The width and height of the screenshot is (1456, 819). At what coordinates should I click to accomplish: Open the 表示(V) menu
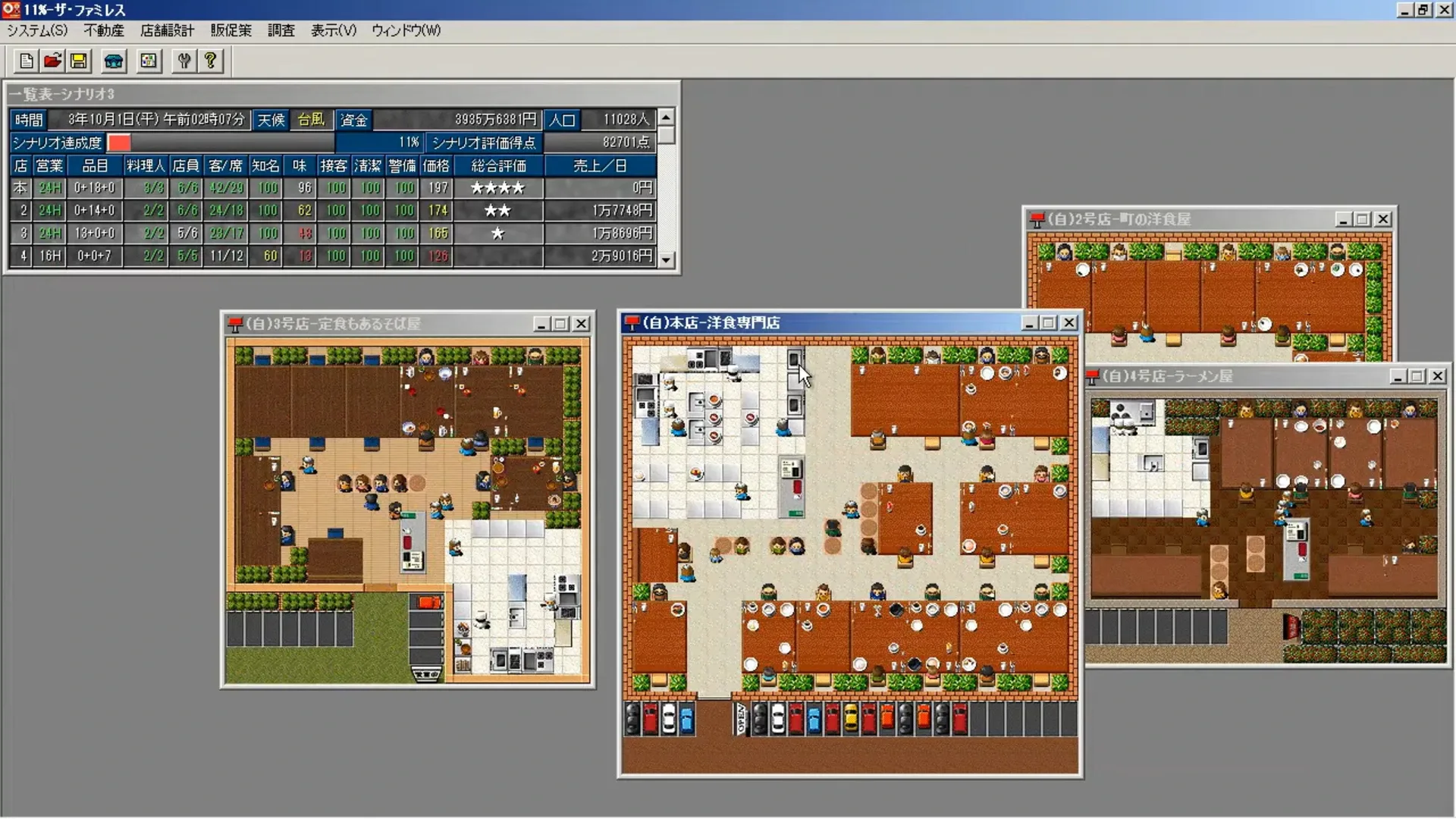tap(332, 31)
